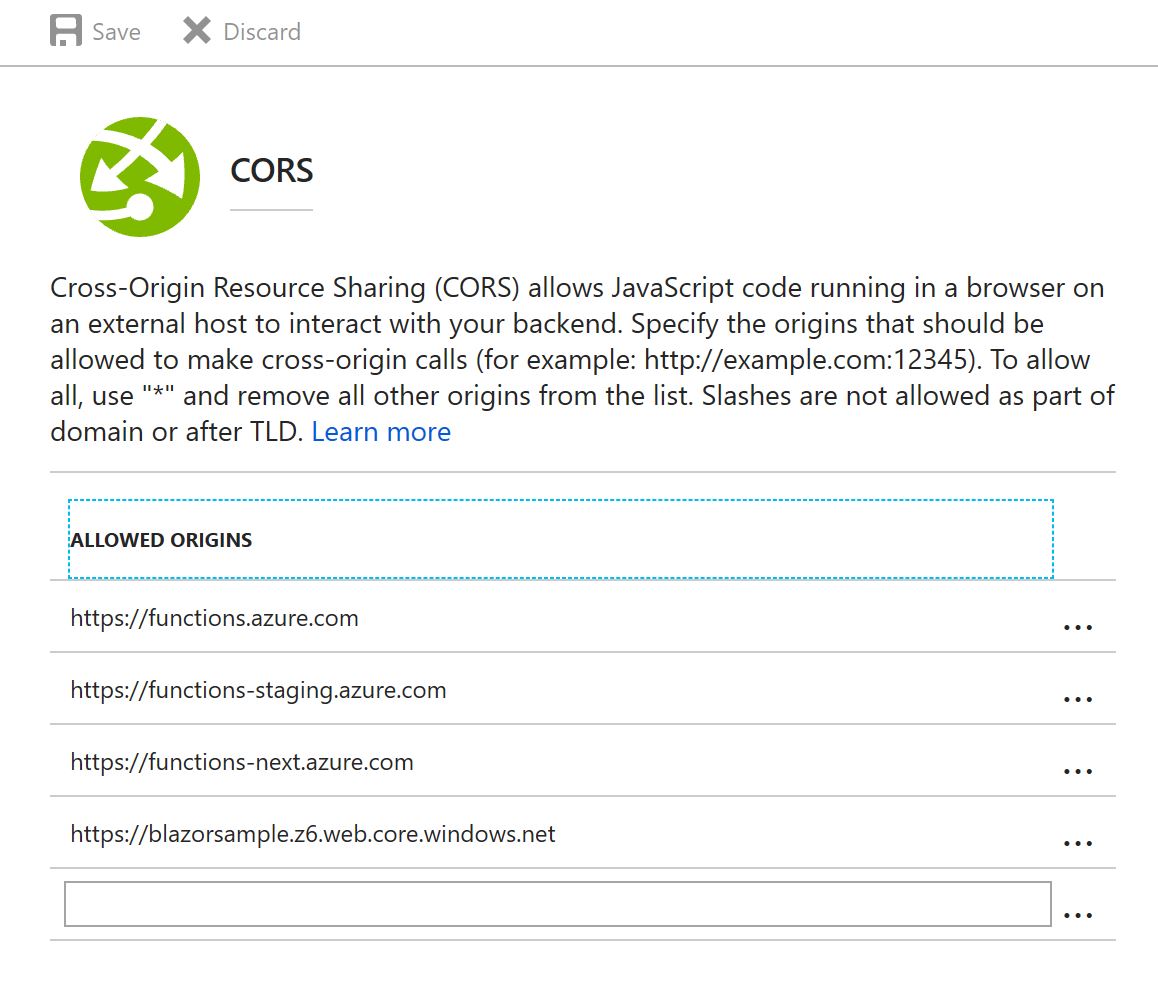
Task: Open the Learn more link
Action: tap(381, 431)
